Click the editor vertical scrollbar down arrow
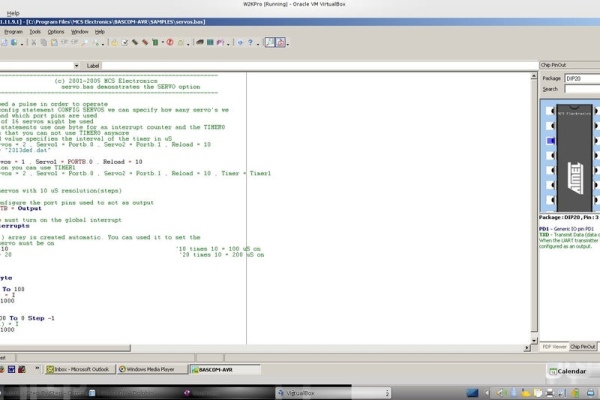Viewport: 600px width, 400px height. pos(534,340)
